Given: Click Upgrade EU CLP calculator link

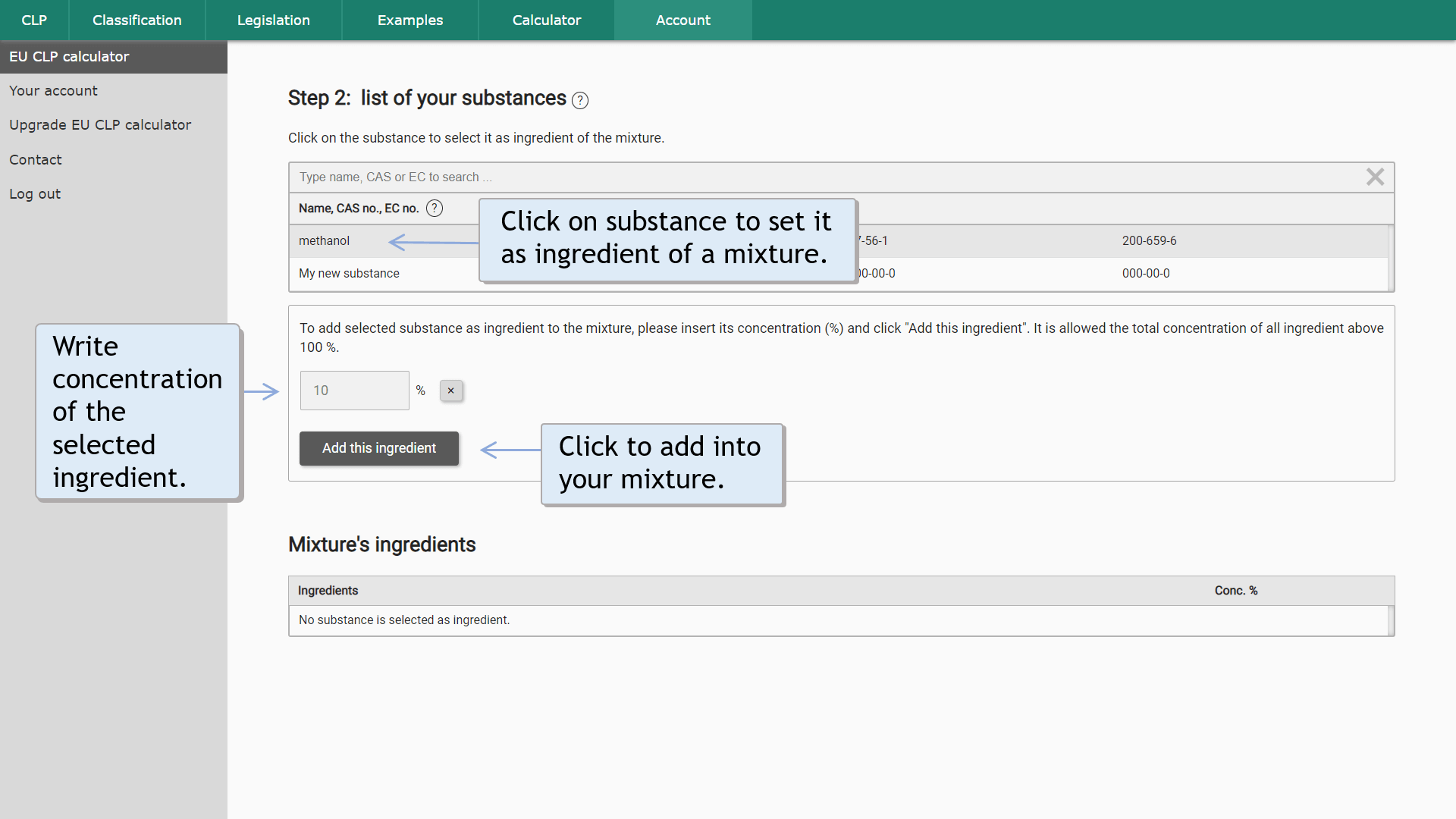Looking at the screenshot, I should click(x=100, y=125).
